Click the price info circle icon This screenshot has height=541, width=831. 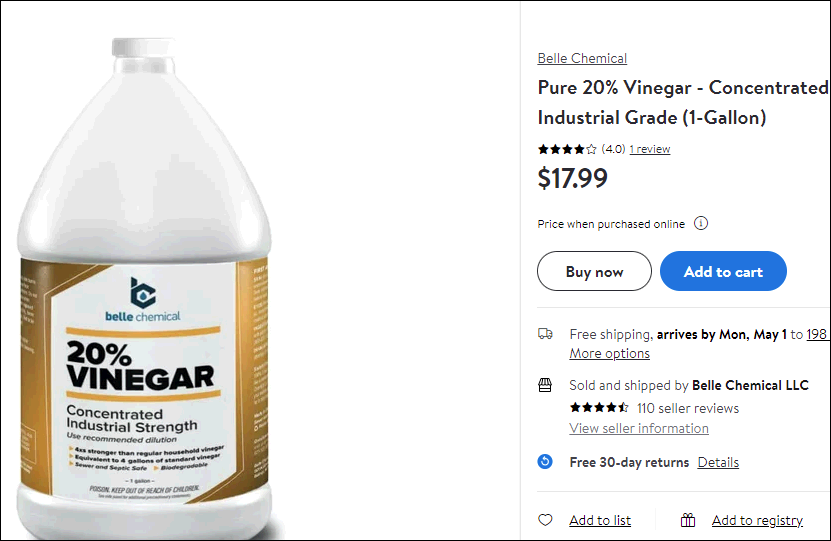(x=701, y=224)
